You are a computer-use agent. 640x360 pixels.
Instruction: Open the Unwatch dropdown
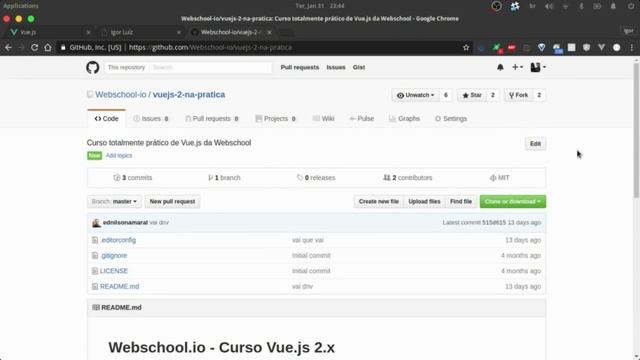415,95
